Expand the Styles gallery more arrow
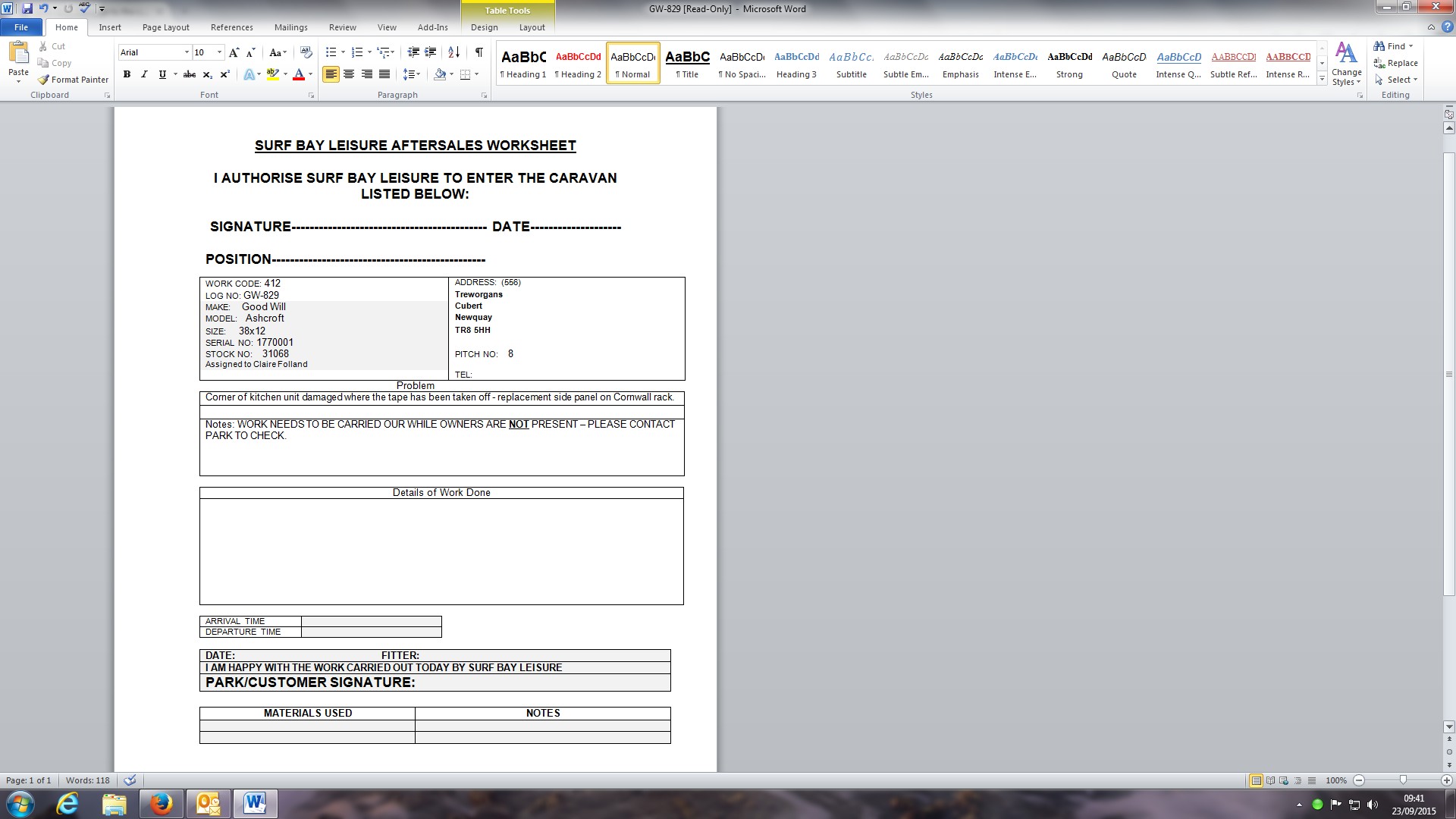 (x=1322, y=79)
